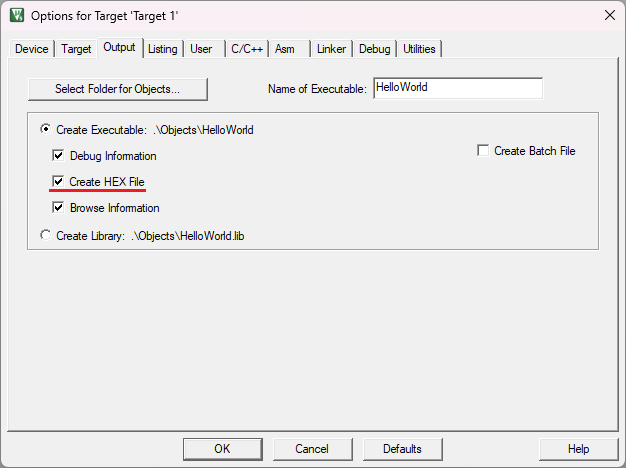This screenshot has width=626, height=468.
Task: Switch to the Debug tab
Action: tap(374, 49)
